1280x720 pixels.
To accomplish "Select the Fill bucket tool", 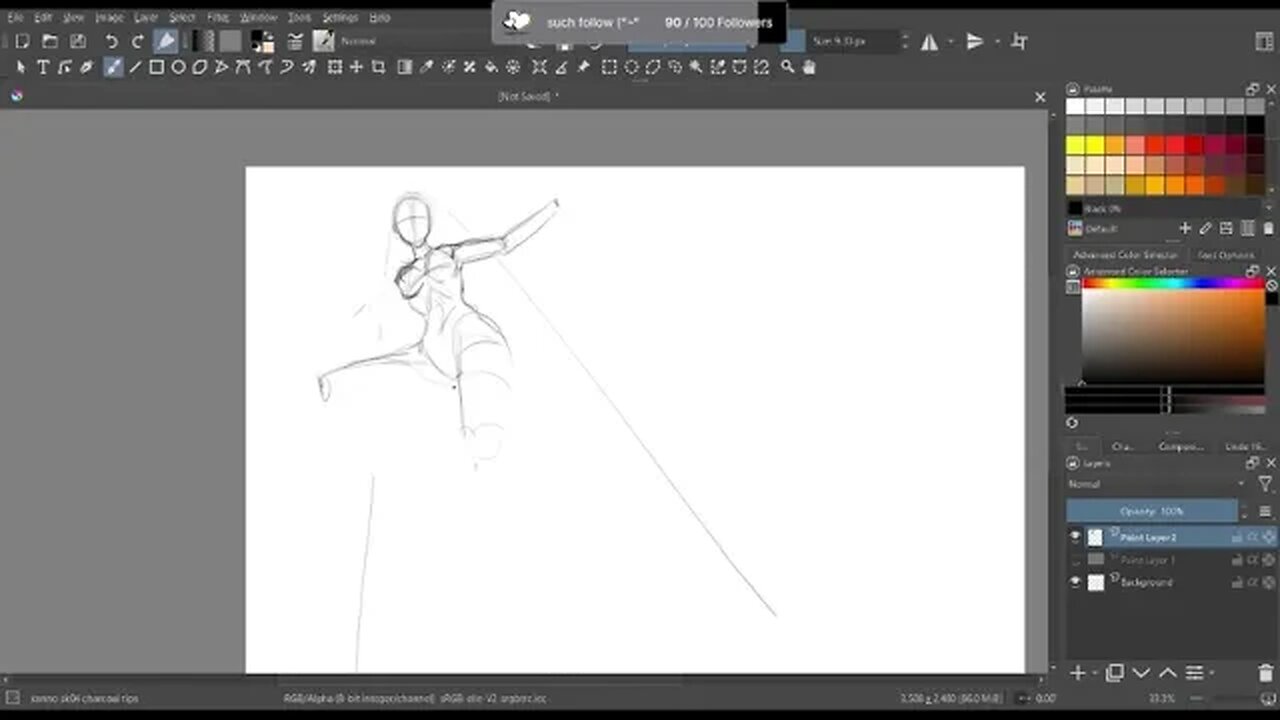I will [x=491, y=67].
